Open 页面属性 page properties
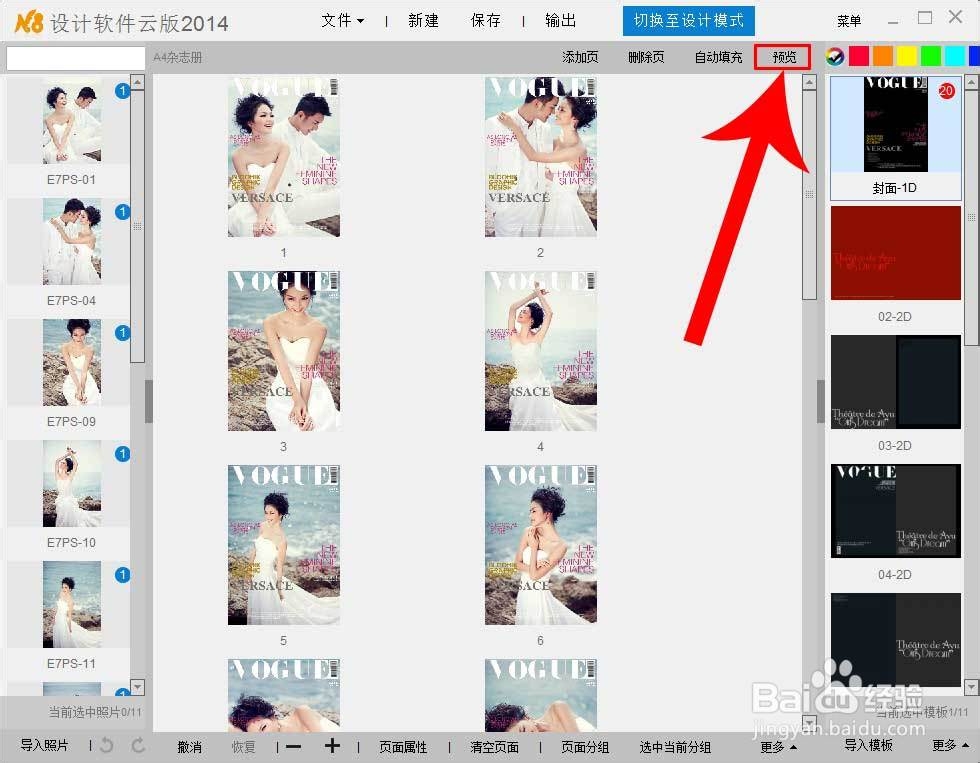Viewport: 980px width, 763px height. click(403, 747)
